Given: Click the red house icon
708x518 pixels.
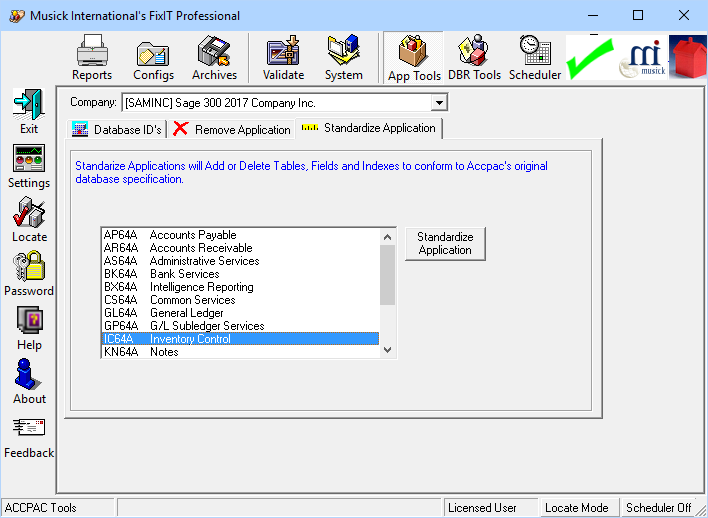Looking at the screenshot, I should [x=688, y=58].
